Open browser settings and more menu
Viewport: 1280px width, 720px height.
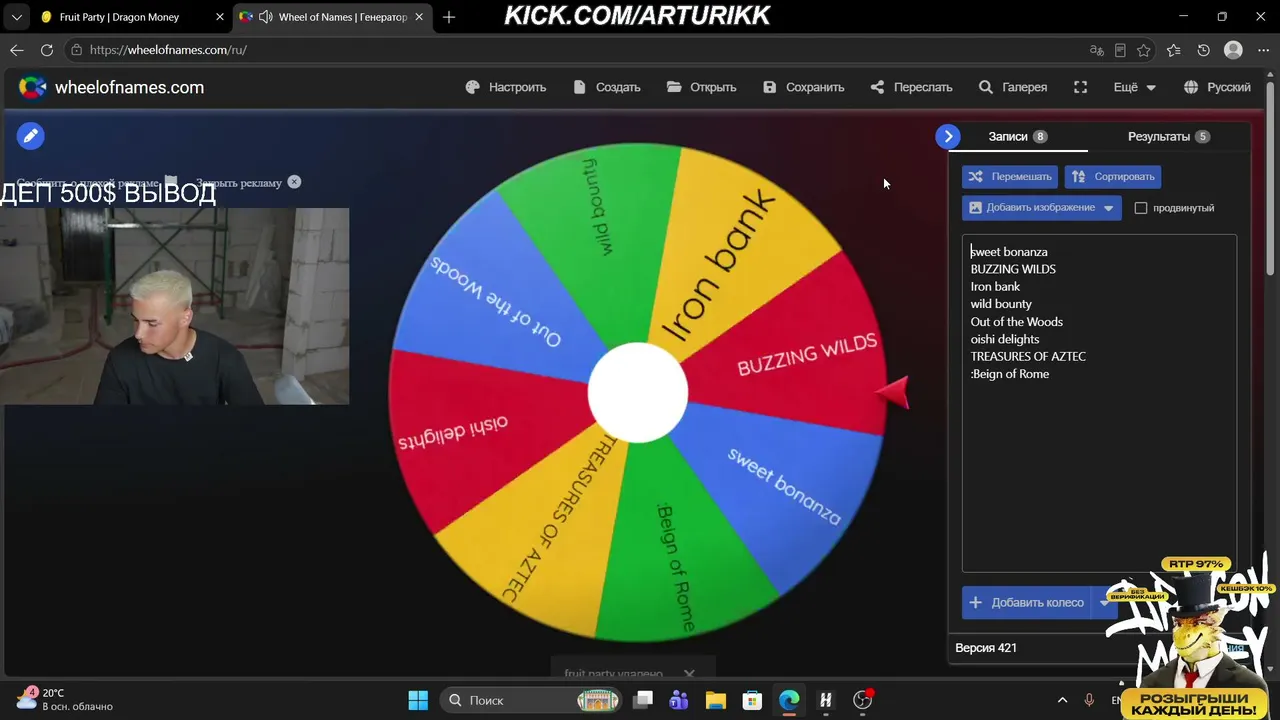1262,50
